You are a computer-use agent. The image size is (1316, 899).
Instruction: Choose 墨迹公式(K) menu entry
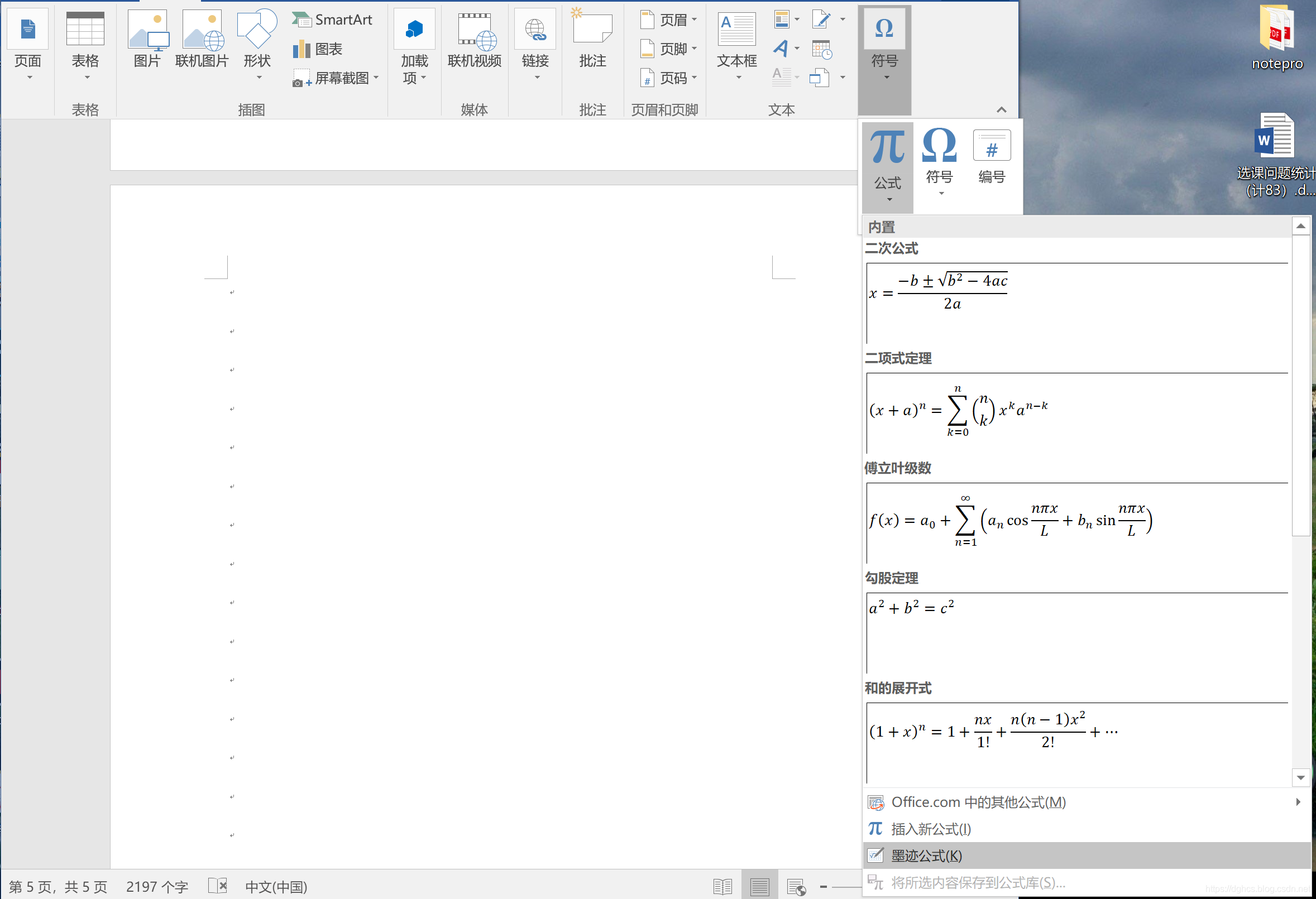click(926, 856)
